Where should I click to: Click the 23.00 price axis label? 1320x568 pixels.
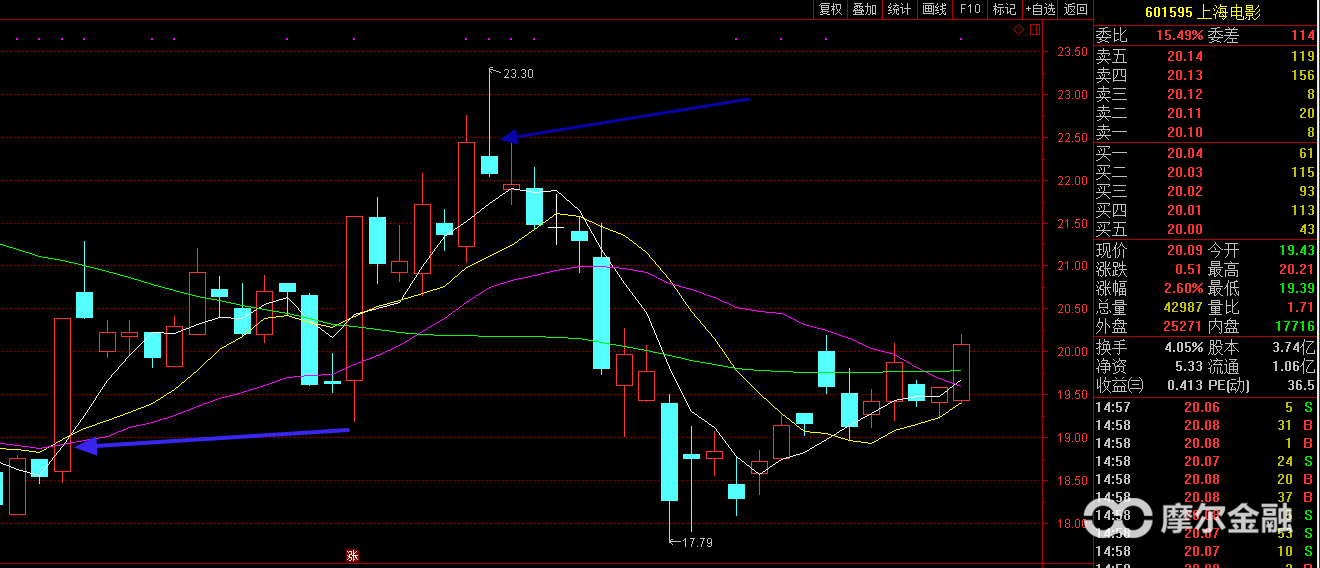1073,95
